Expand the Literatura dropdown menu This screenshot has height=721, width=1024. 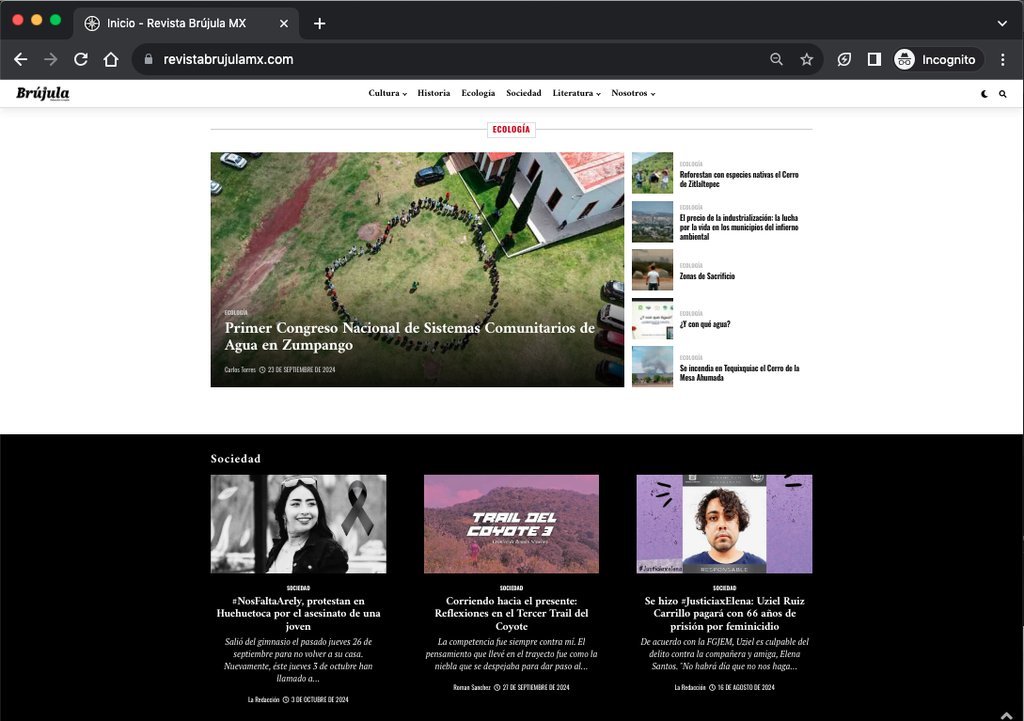(577, 93)
